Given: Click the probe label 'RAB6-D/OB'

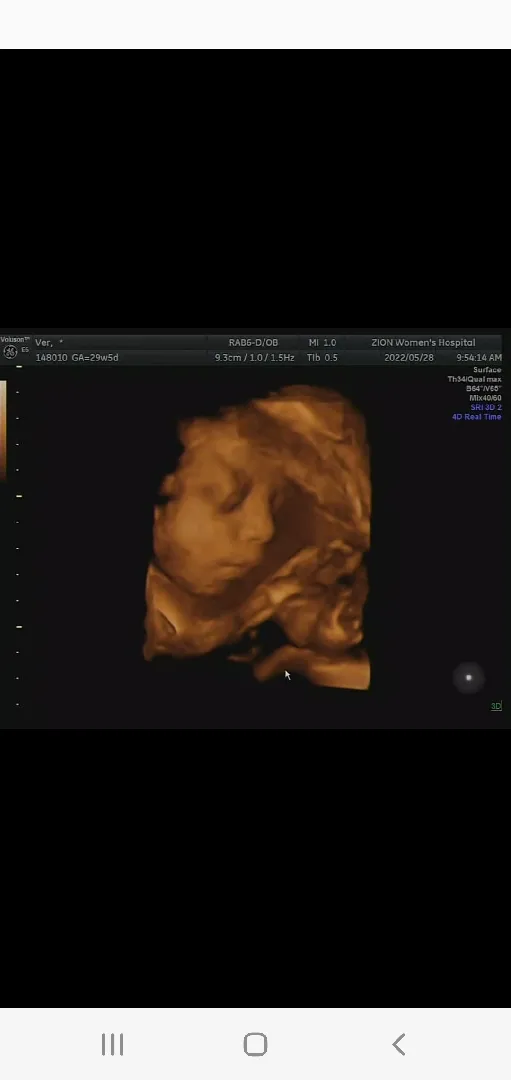Looking at the screenshot, I should (253, 342).
